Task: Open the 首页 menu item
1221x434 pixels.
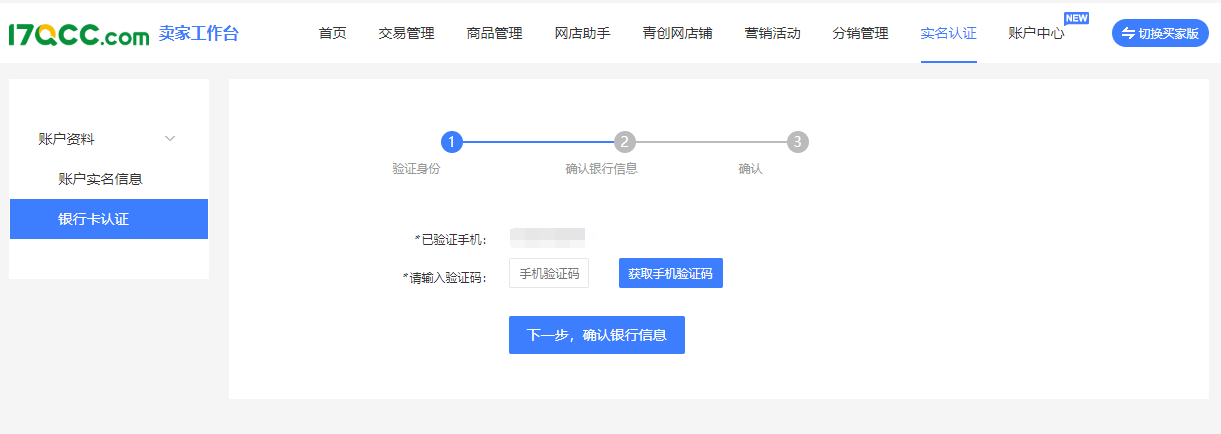Action: pyautogui.click(x=332, y=34)
